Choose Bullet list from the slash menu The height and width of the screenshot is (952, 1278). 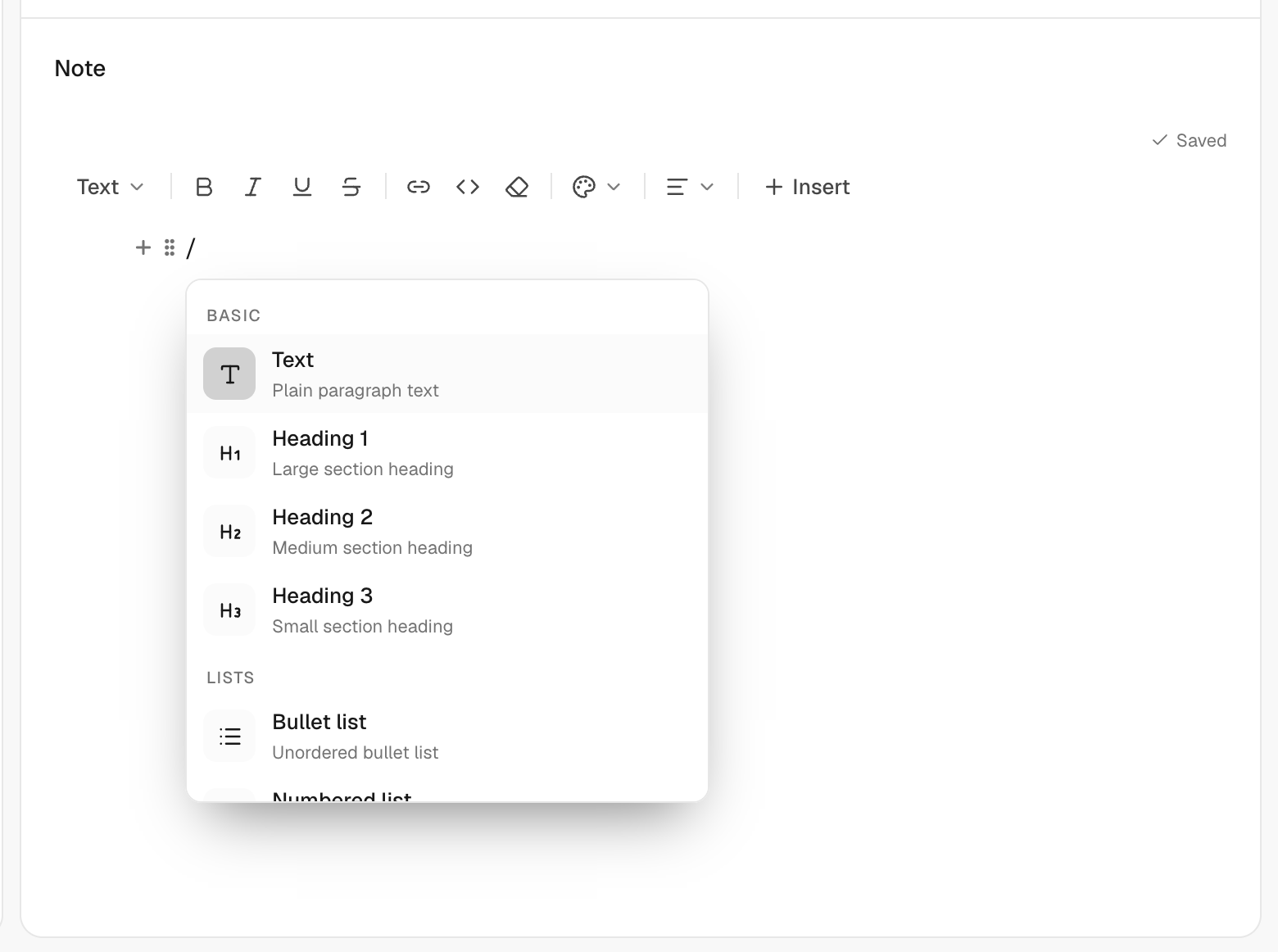(x=447, y=736)
